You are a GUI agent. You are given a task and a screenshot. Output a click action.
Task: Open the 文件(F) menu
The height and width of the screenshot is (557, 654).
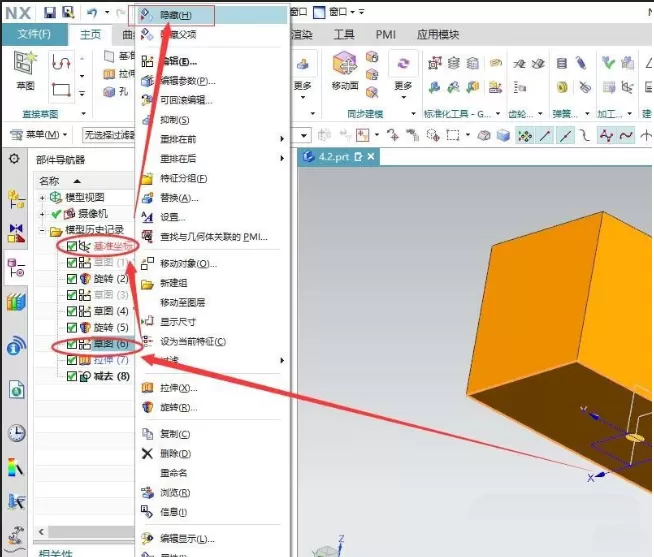pos(34,34)
